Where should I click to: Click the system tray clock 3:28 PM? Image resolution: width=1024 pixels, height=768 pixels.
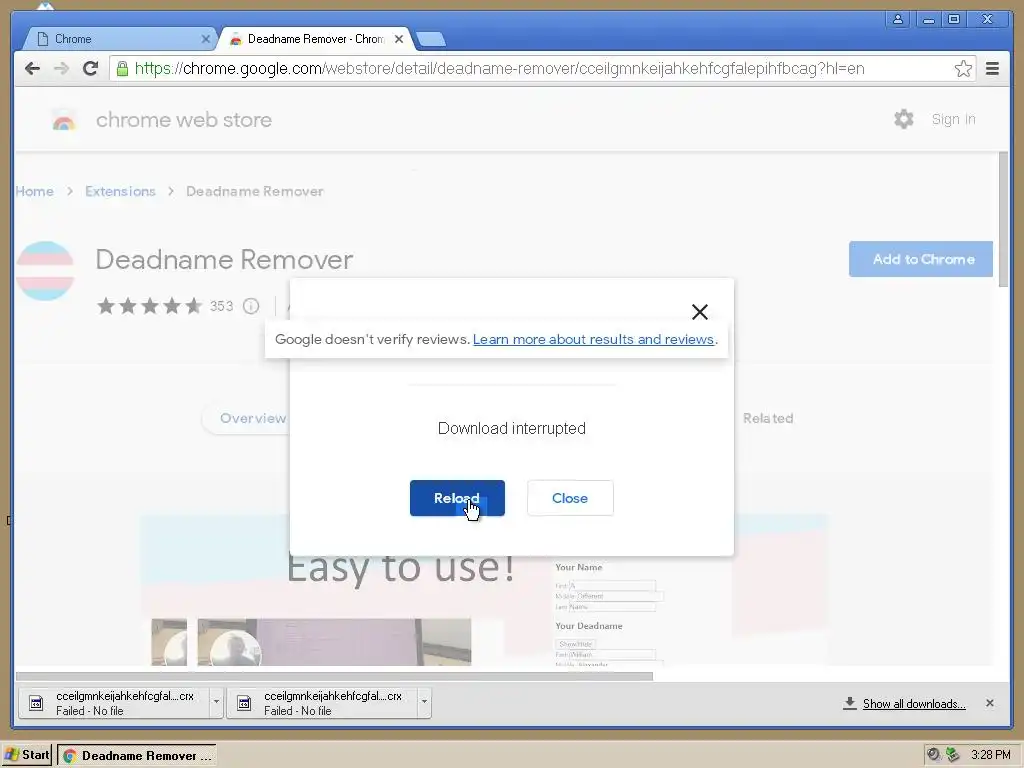991,755
